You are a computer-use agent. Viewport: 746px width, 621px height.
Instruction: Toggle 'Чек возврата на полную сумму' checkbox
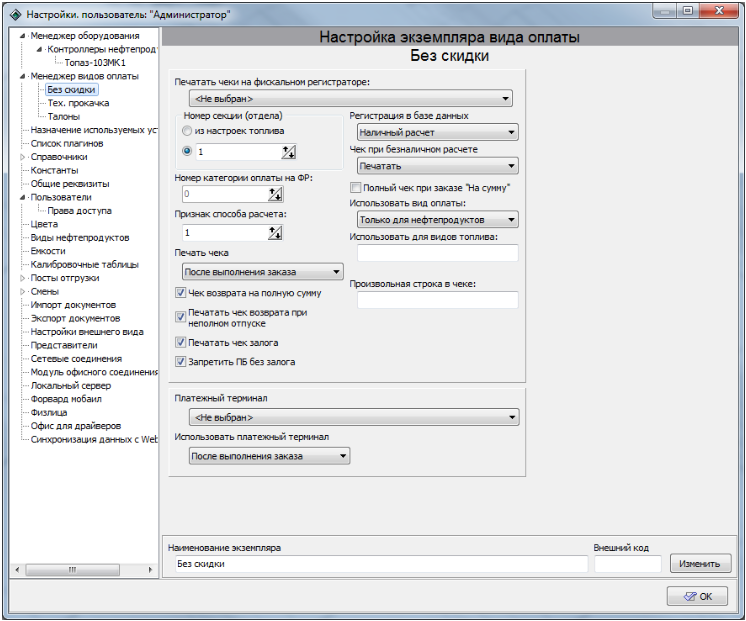(180, 293)
